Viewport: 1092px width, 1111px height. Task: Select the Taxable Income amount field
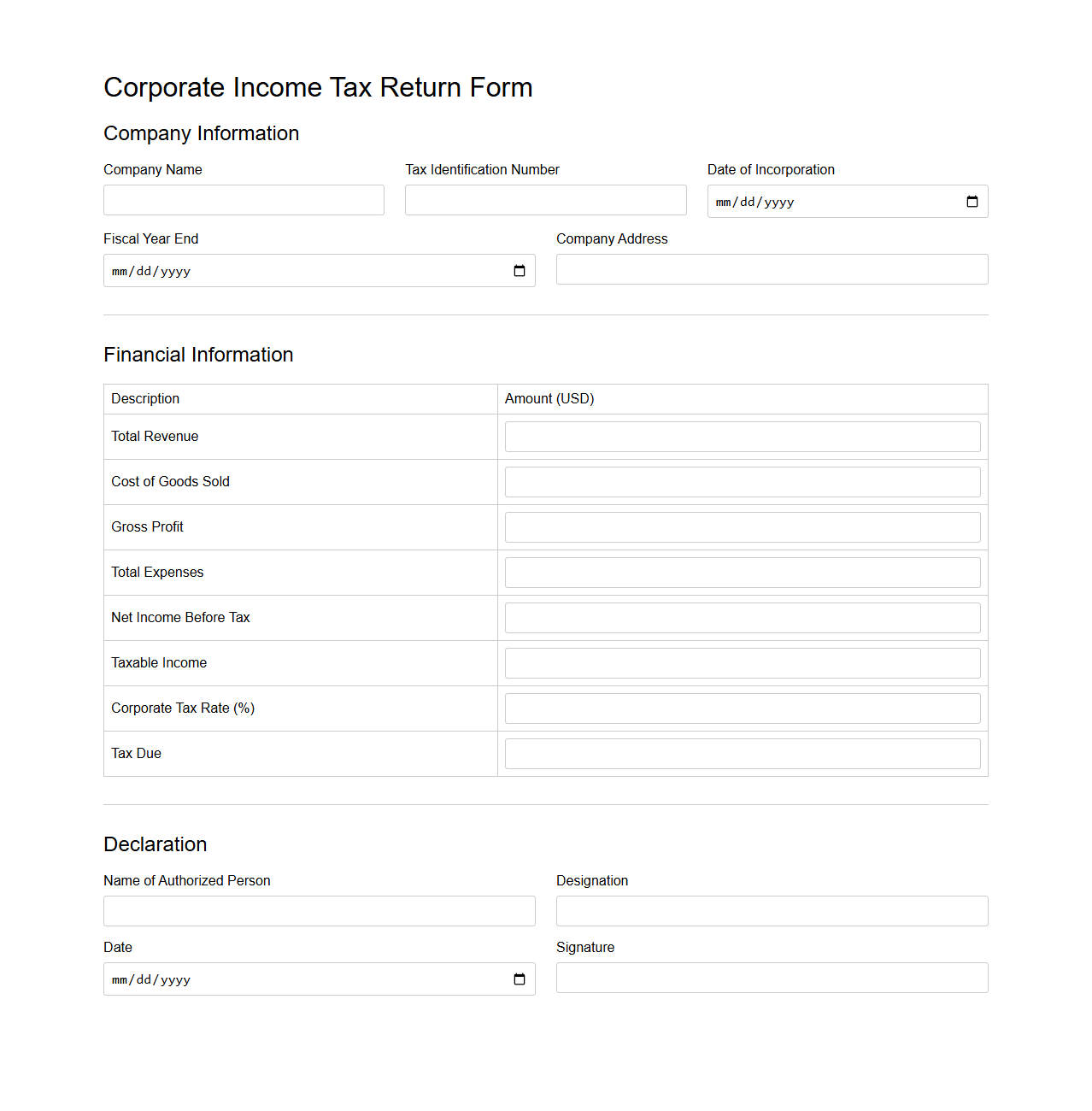[742, 662]
